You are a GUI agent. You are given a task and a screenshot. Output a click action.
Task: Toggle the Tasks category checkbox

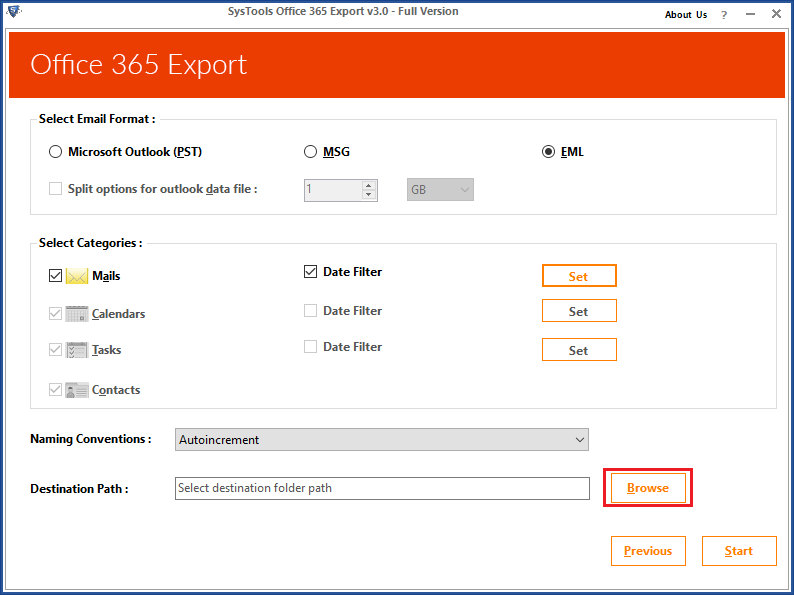[55, 349]
